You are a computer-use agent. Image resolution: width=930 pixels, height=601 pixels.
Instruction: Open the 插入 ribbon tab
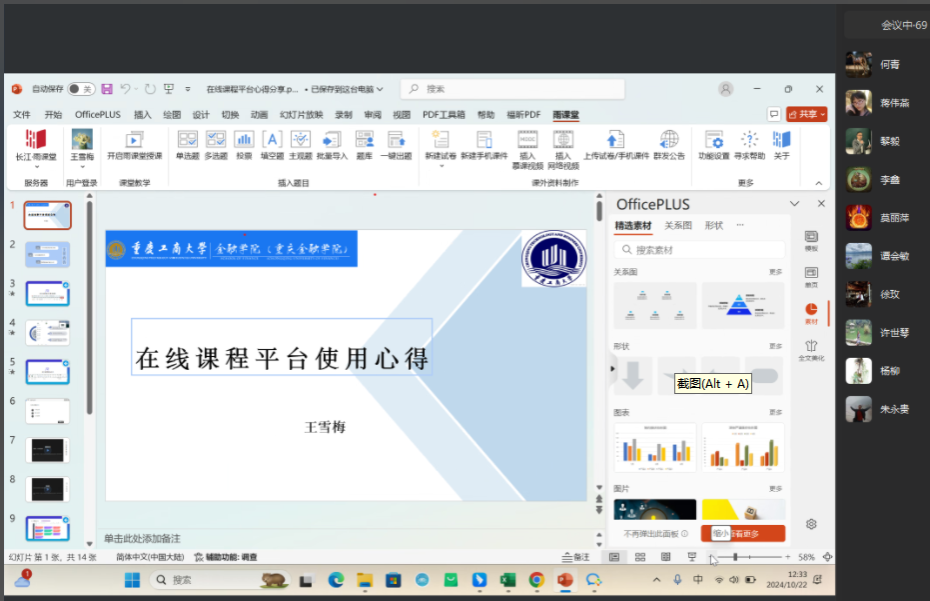(142, 115)
